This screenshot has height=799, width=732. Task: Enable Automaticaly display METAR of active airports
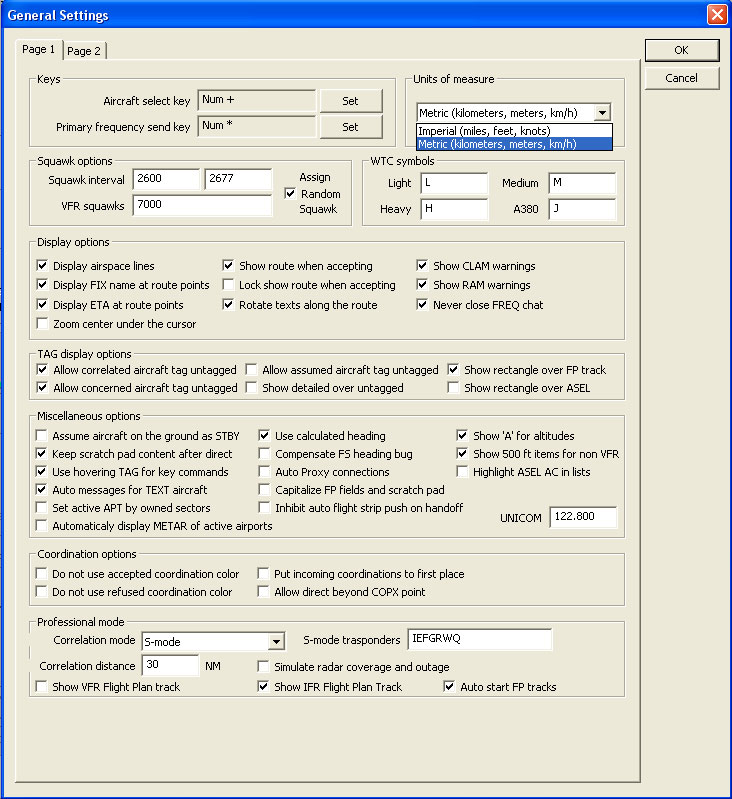[41, 525]
